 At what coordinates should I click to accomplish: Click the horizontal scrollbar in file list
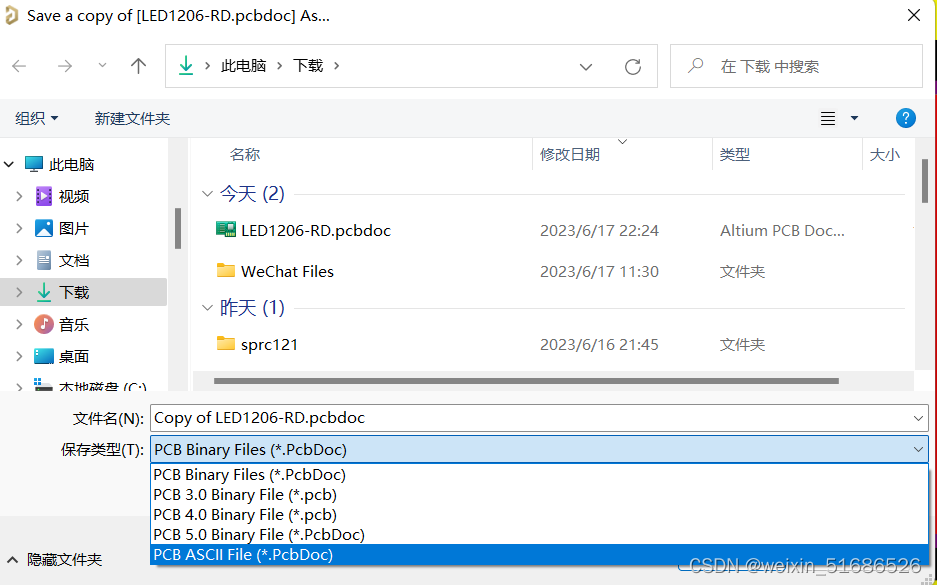click(x=525, y=381)
